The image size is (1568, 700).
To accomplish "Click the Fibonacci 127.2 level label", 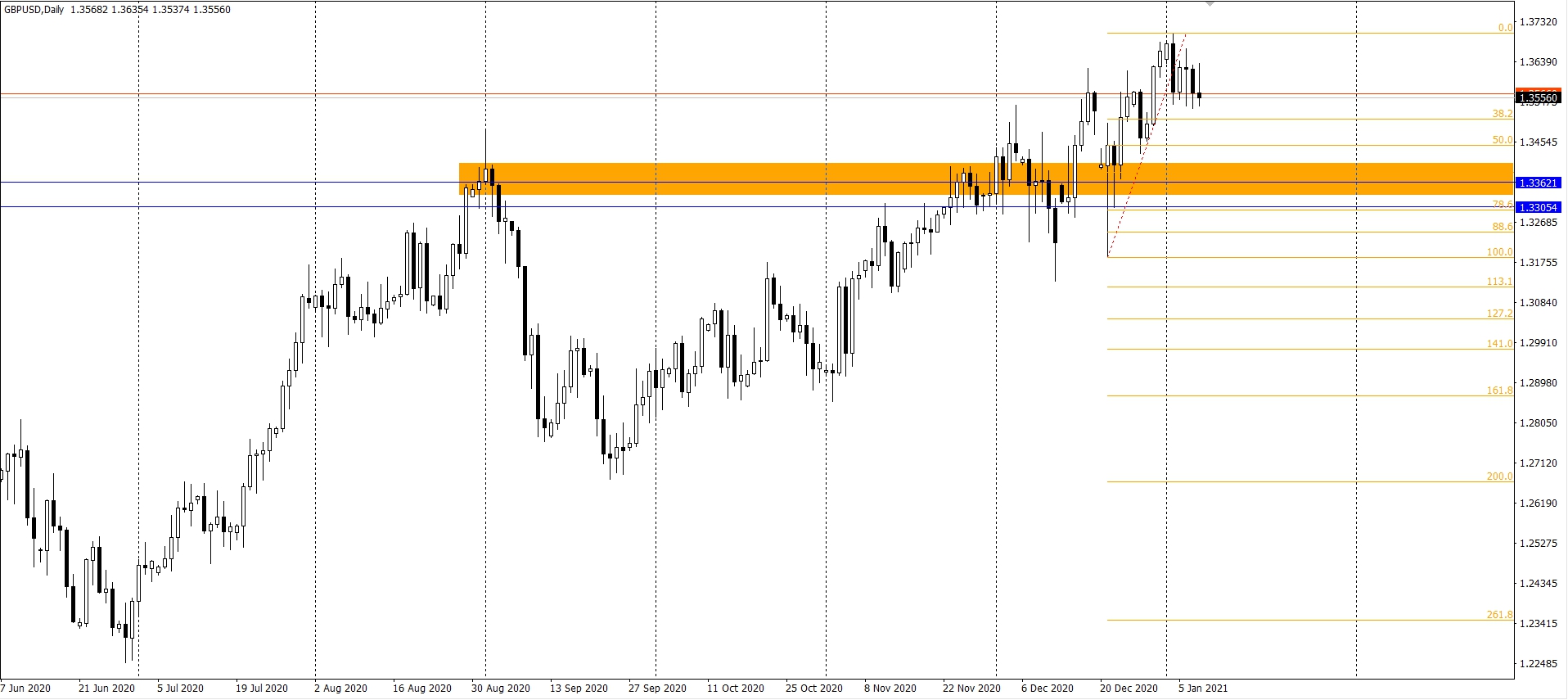I will coord(1499,314).
